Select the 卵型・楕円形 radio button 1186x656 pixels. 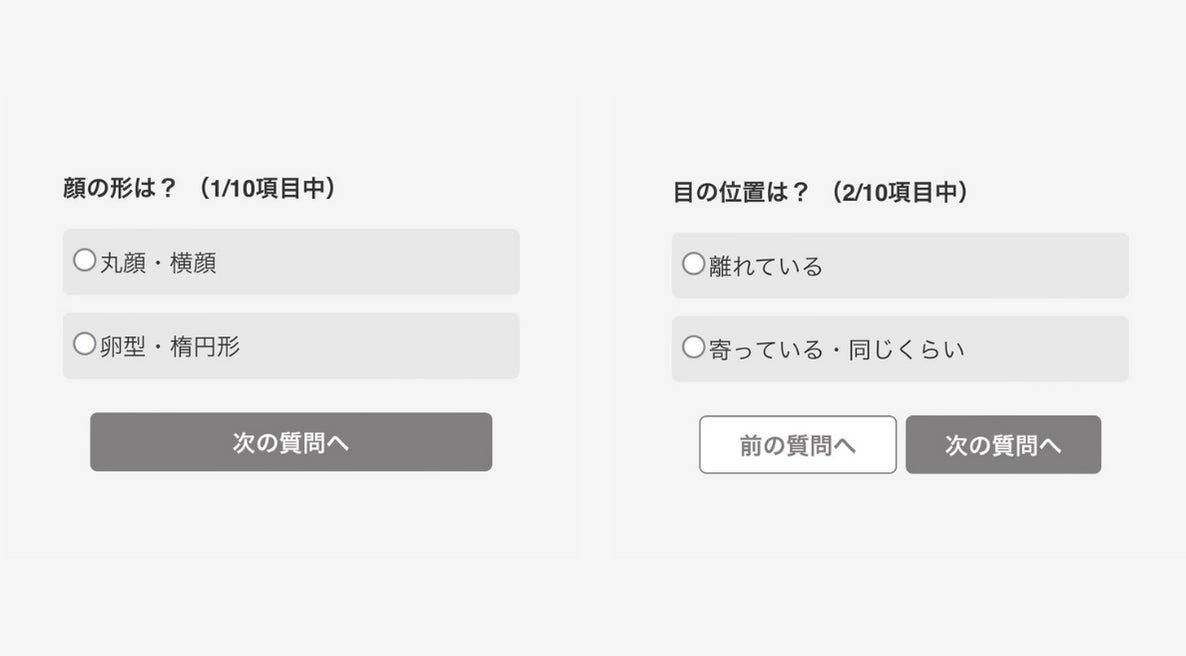pos(85,345)
